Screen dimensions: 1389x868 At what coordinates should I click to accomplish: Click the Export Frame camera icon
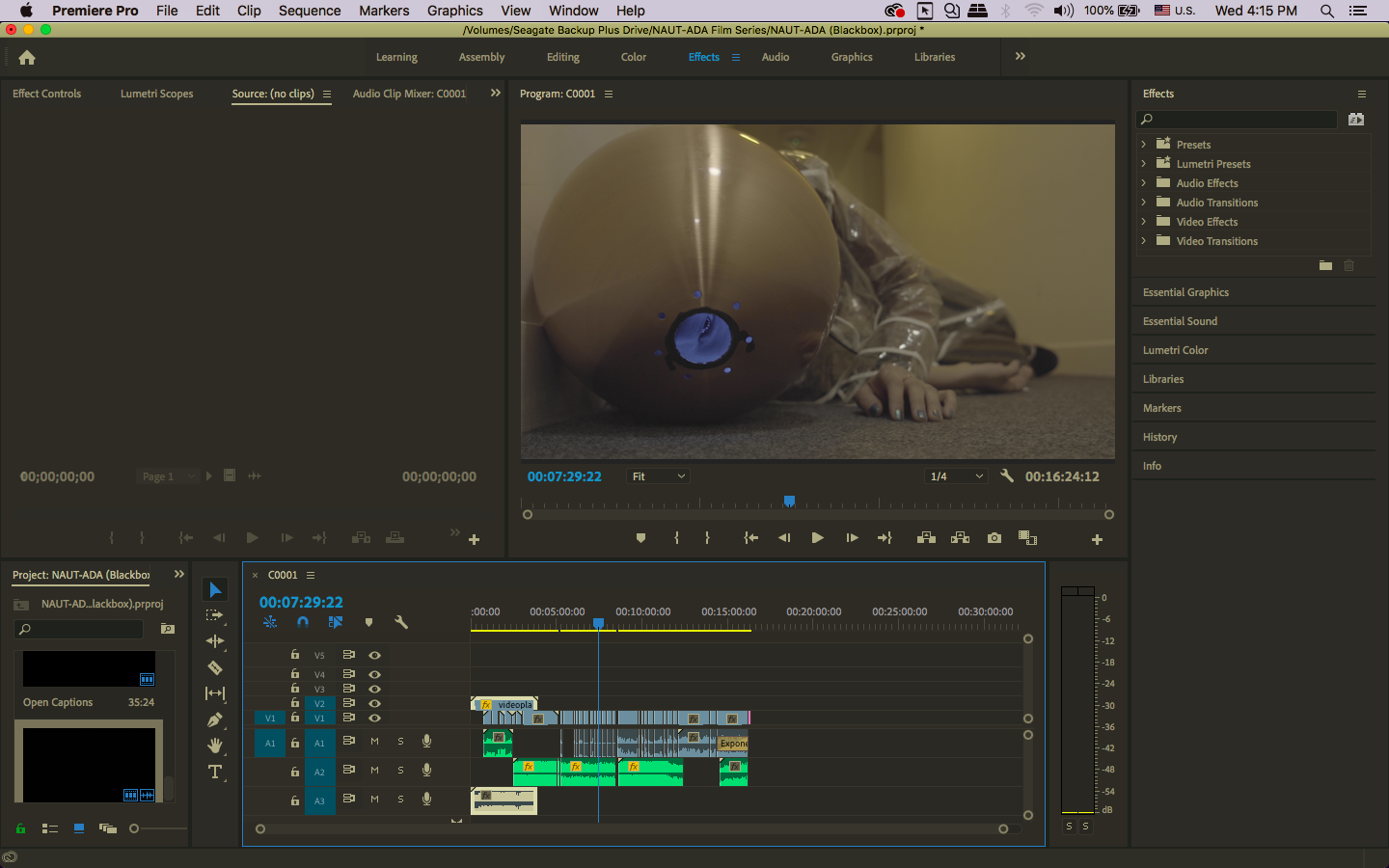[x=994, y=538]
